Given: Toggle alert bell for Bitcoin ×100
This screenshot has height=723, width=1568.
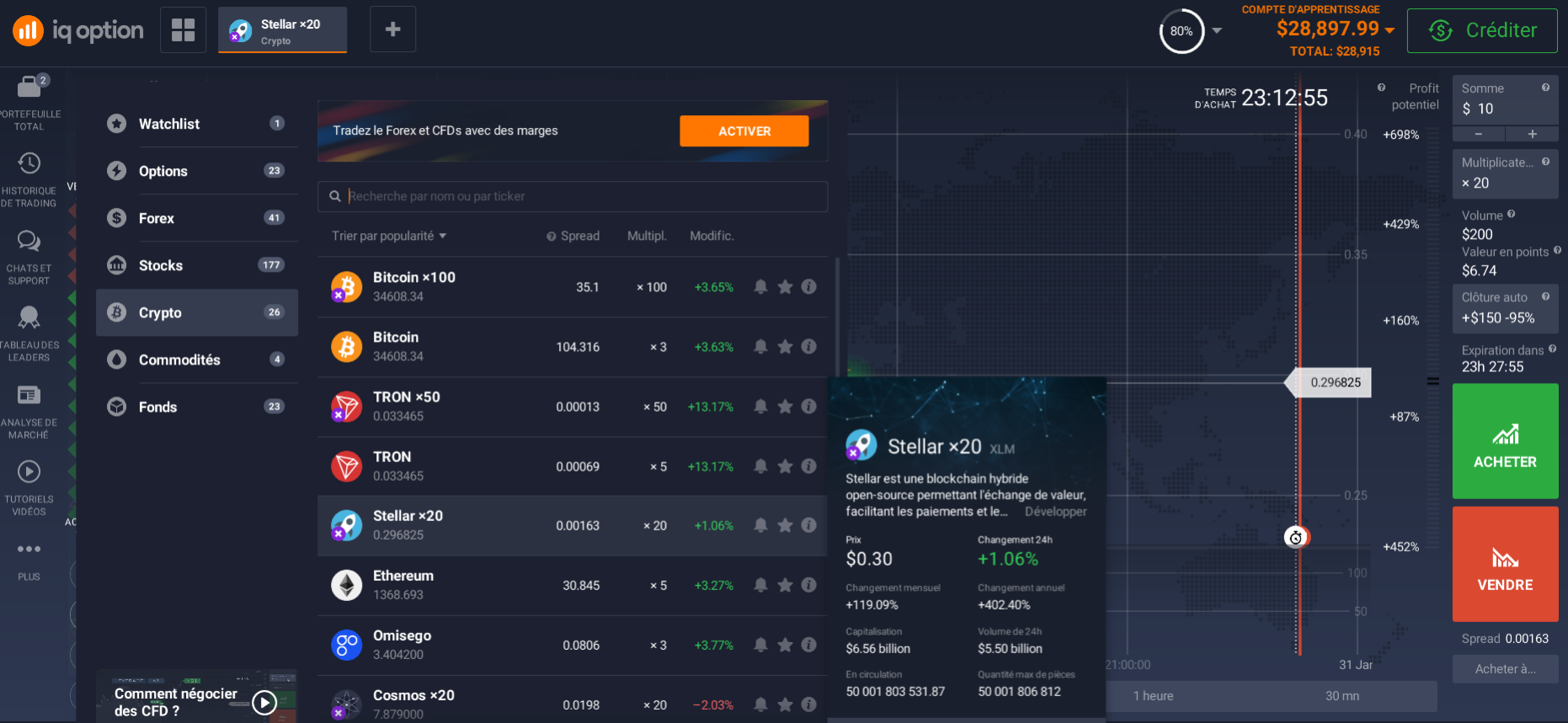Looking at the screenshot, I should tap(760, 287).
